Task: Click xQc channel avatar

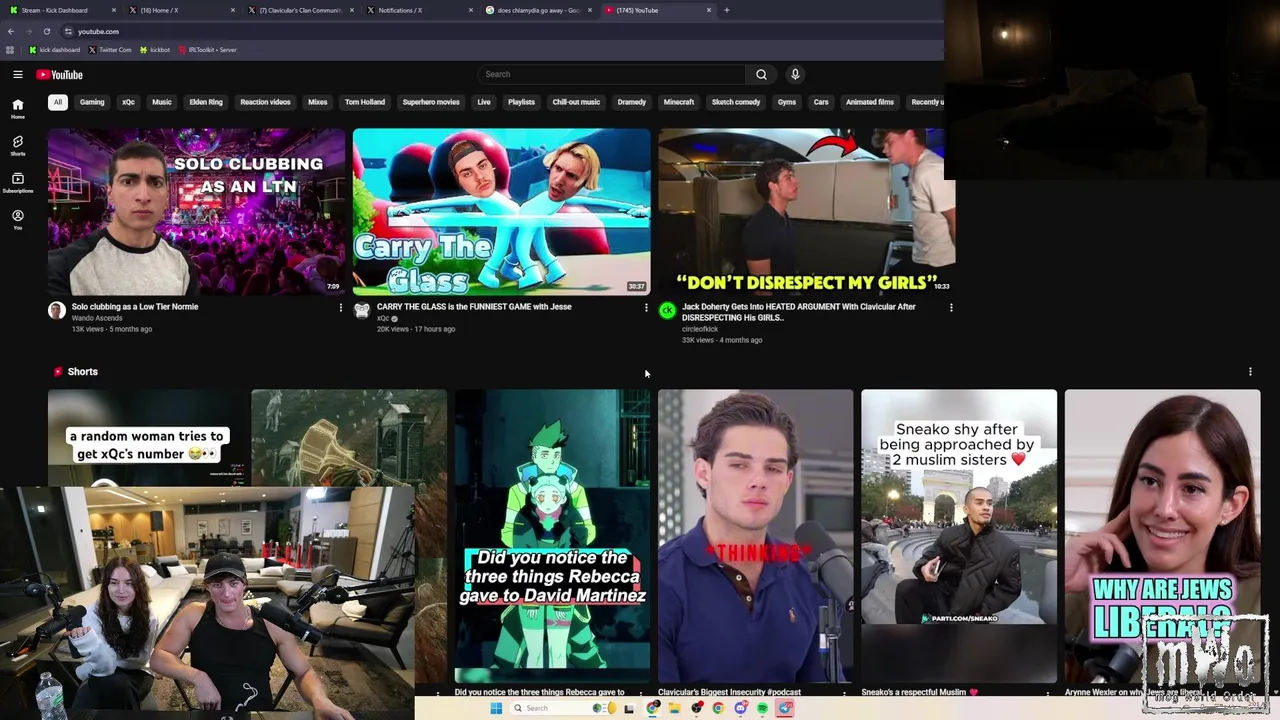Action: click(362, 311)
